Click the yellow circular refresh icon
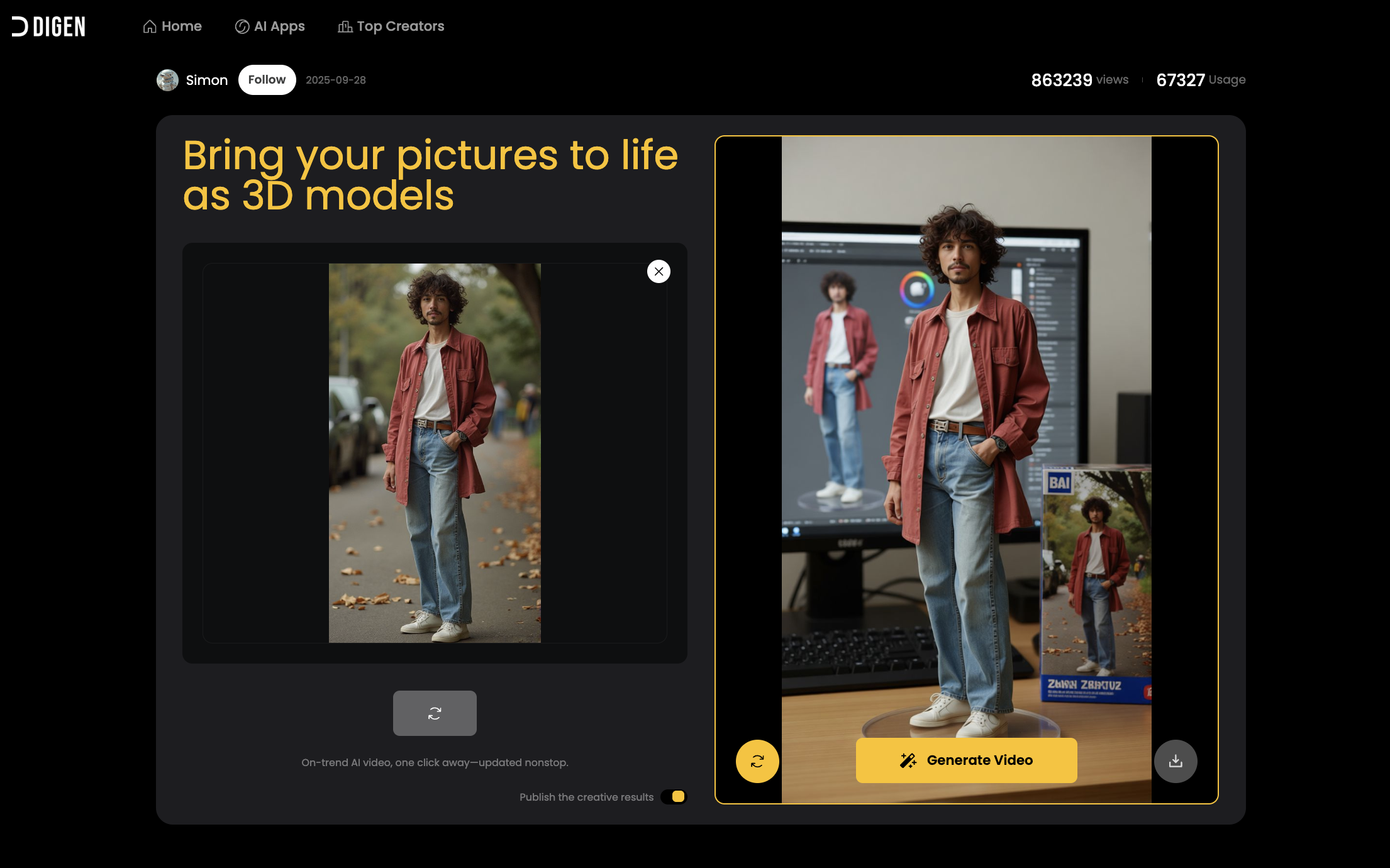The width and height of the screenshot is (1390, 868). [x=757, y=762]
